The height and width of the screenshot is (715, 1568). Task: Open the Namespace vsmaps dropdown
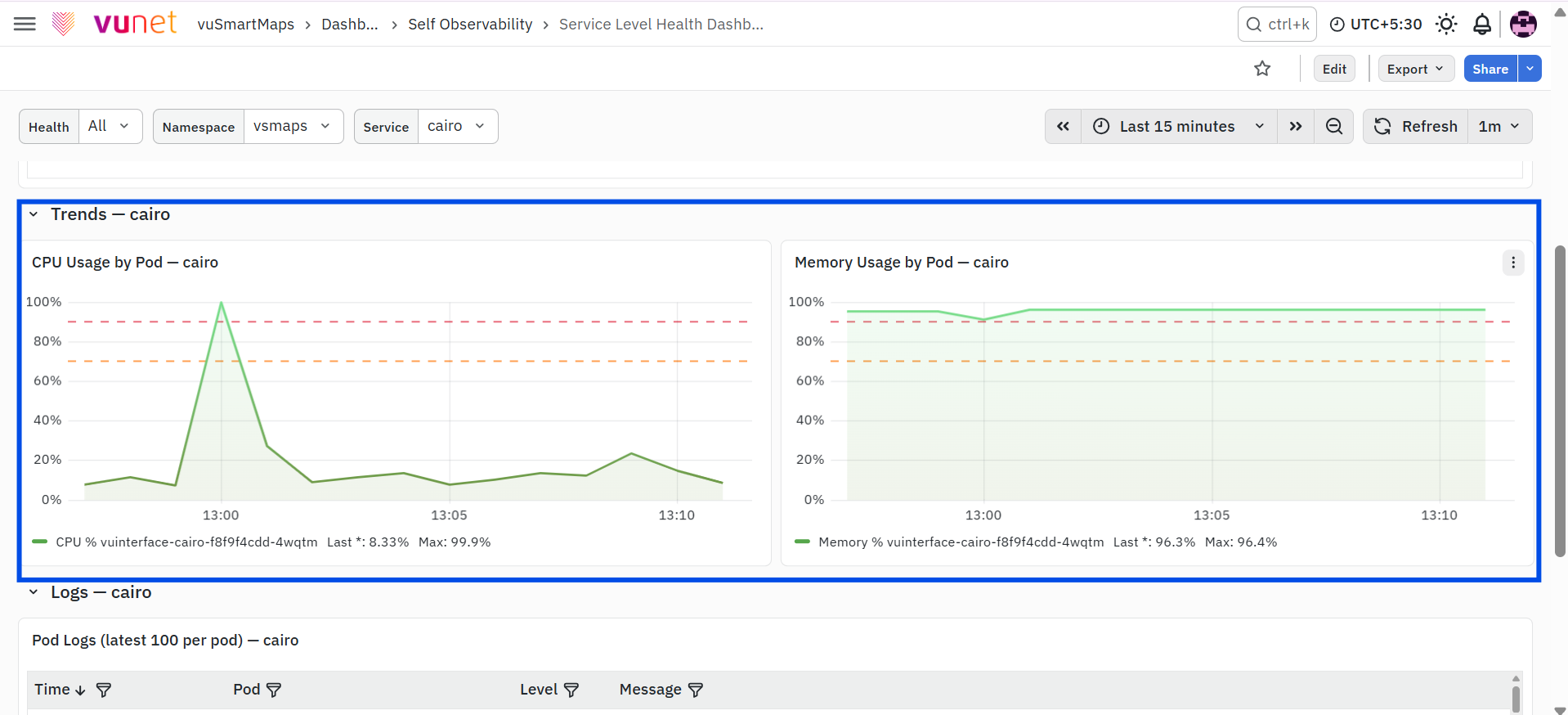click(x=293, y=126)
